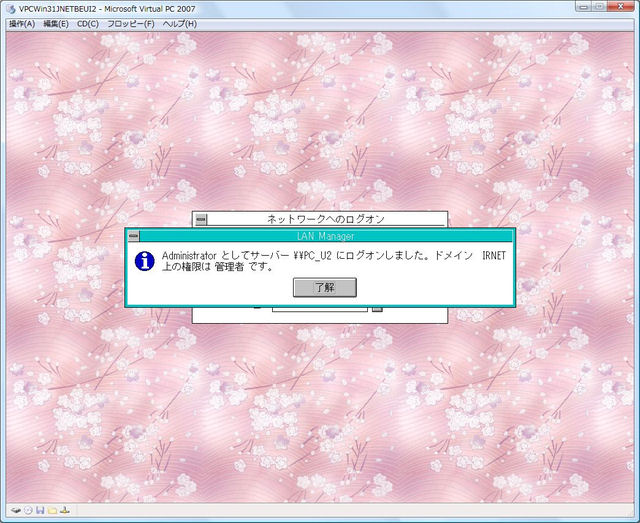
Task: Click the blue information icon in dialog
Action: click(x=144, y=261)
